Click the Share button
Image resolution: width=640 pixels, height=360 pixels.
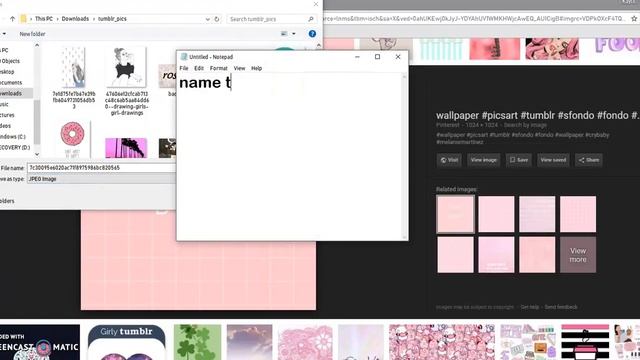click(x=589, y=160)
